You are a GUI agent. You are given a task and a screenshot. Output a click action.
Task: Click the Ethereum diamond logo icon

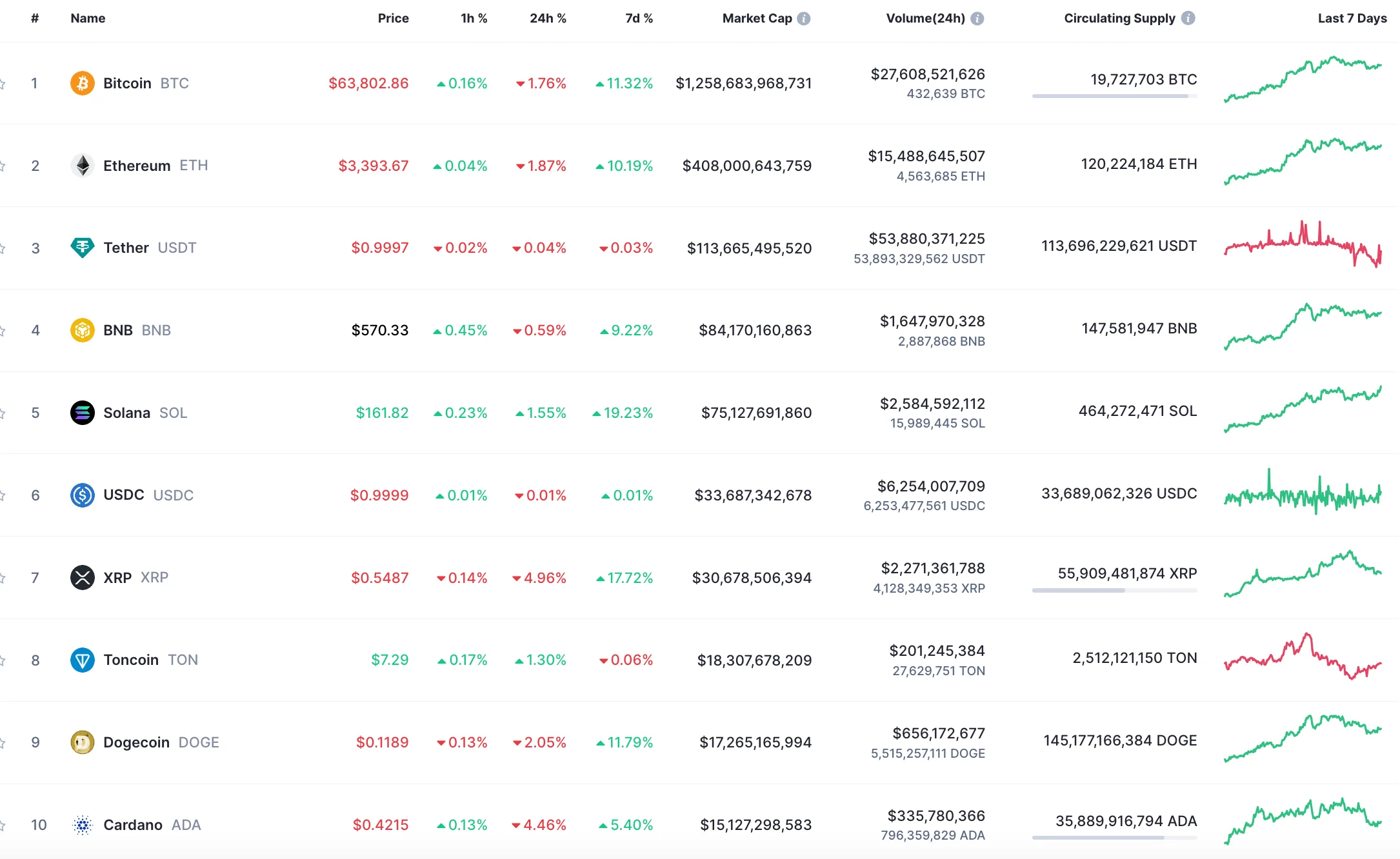[82, 166]
